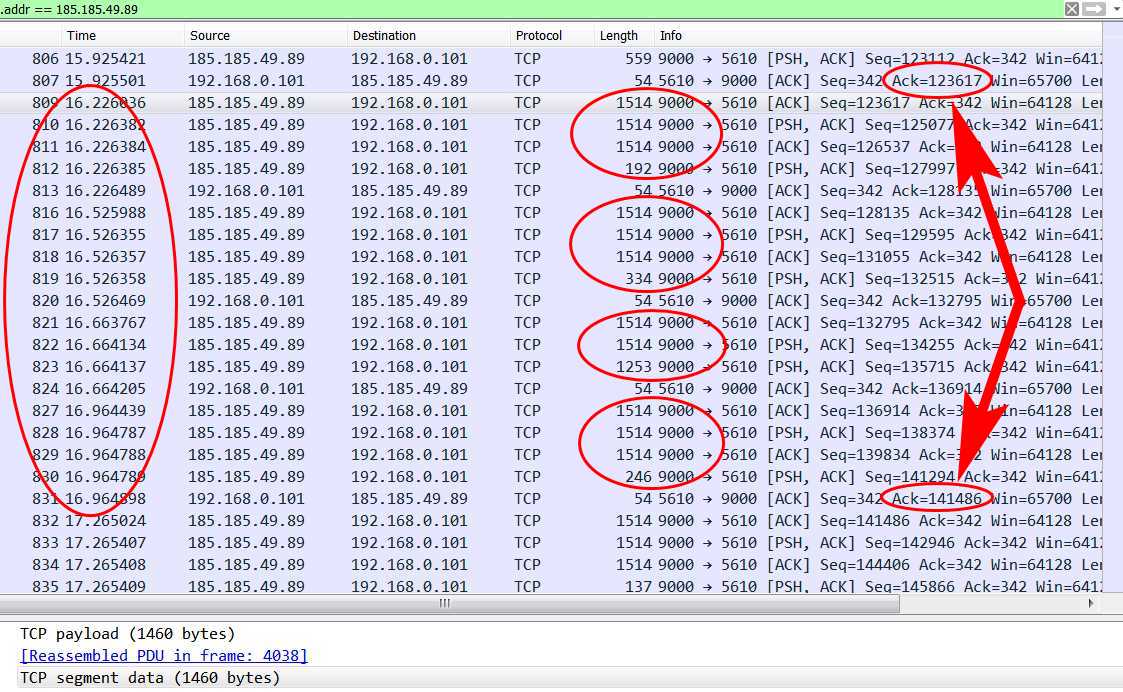Open the filter history dropdown arrow
Screen dimensions: 1123x692
1115,9
